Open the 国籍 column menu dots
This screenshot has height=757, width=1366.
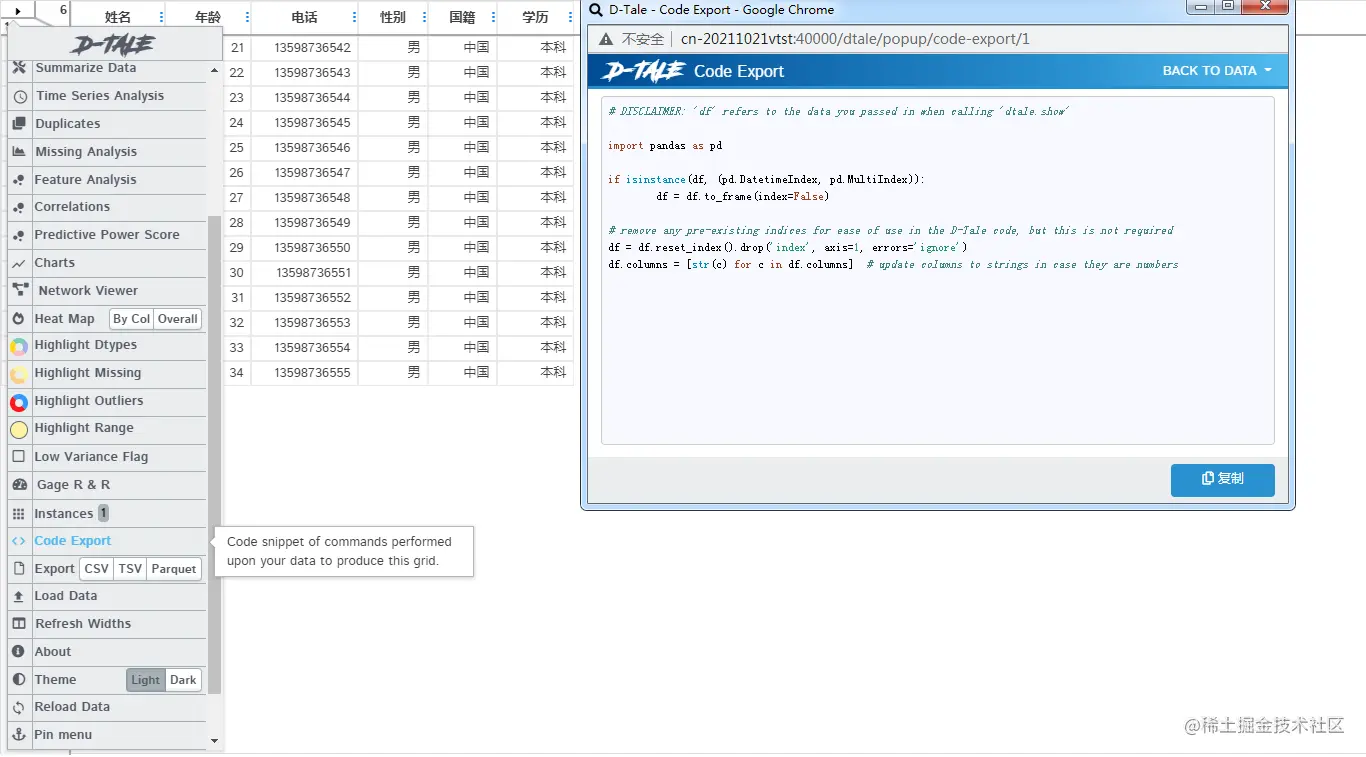pos(493,17)
